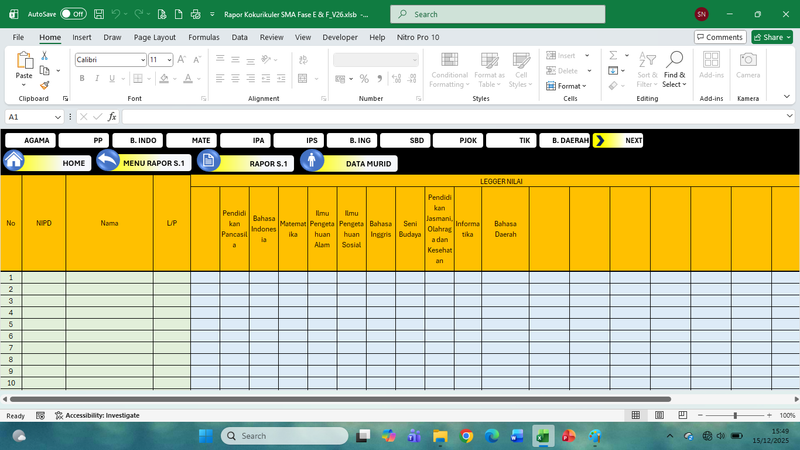Toggle the AutoSave switch
This screenshot has height=450, width=800.
click(72, 14)
